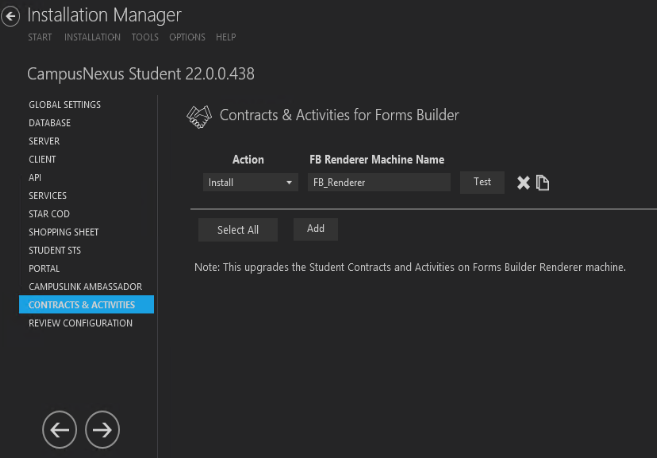Select GLOBAL SETTINGS in the sidebar
The width and height of the screenshot is (657, 458).
[64, 105]
